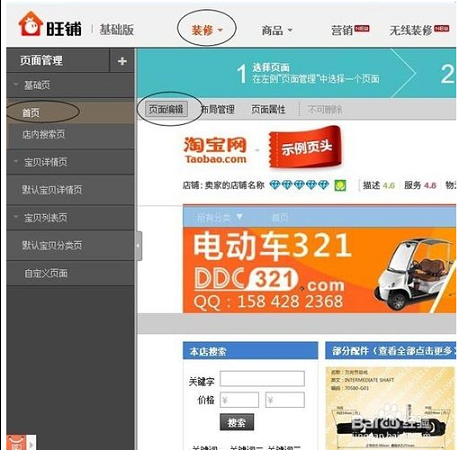
Task: Collapse the 宝贝详情页 group
Action: click(x=16, y=162)
